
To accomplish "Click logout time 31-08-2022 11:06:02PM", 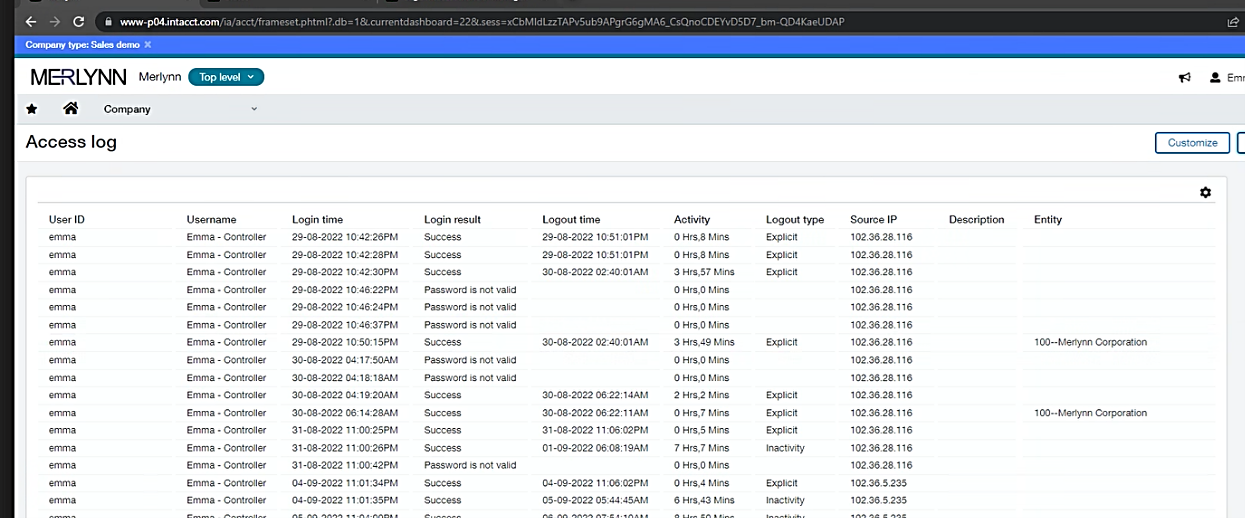I will point(595,430).
